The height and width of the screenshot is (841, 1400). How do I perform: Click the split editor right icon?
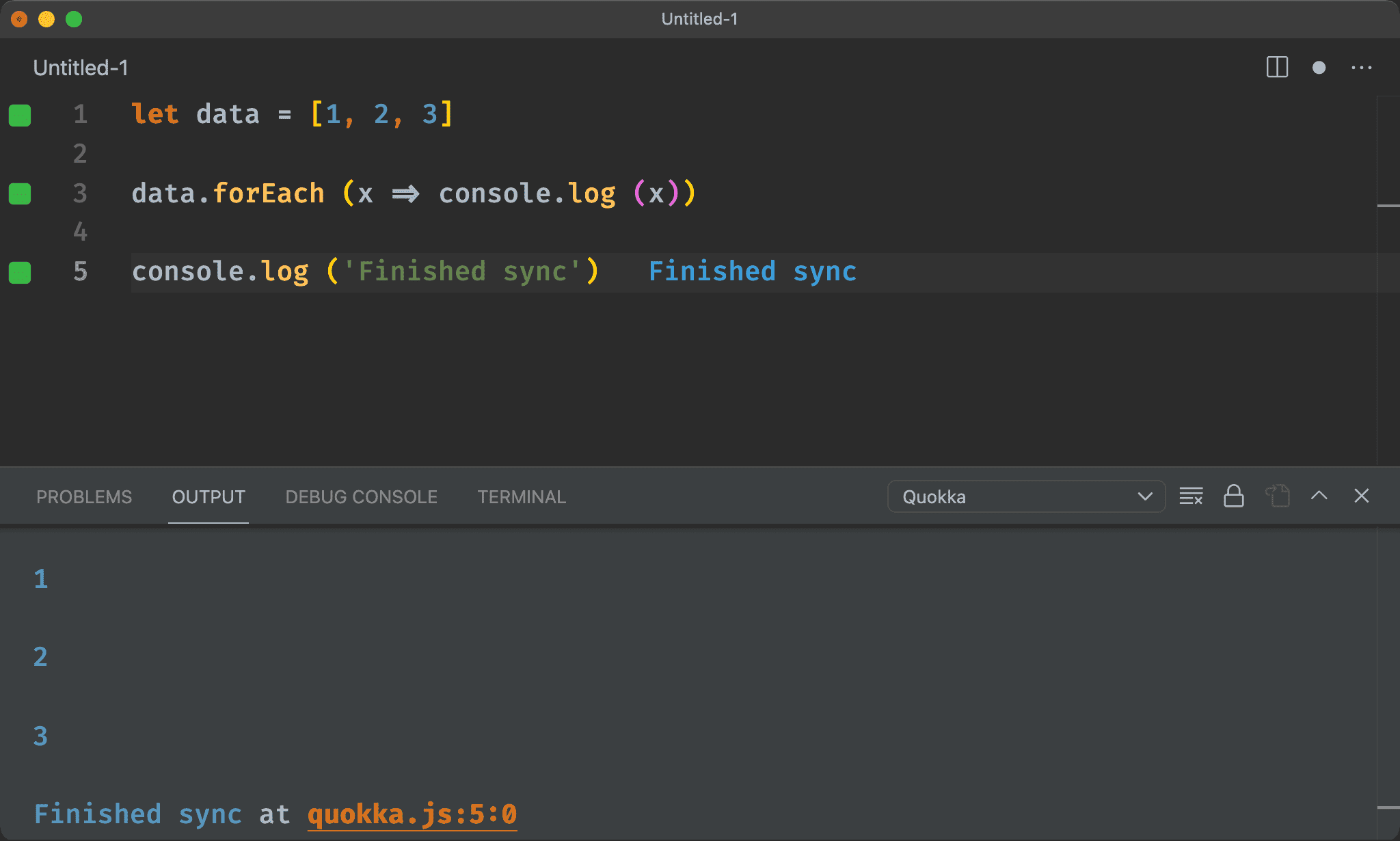1276,67
